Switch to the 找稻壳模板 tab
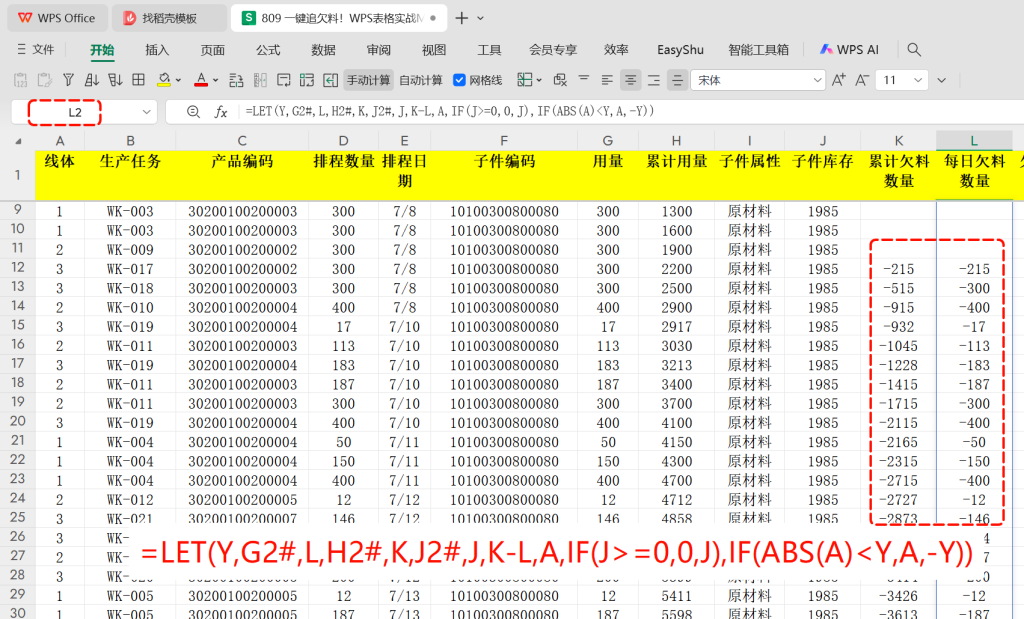Viewport: 1024px width, 619px height. click(x=168, y=18)
